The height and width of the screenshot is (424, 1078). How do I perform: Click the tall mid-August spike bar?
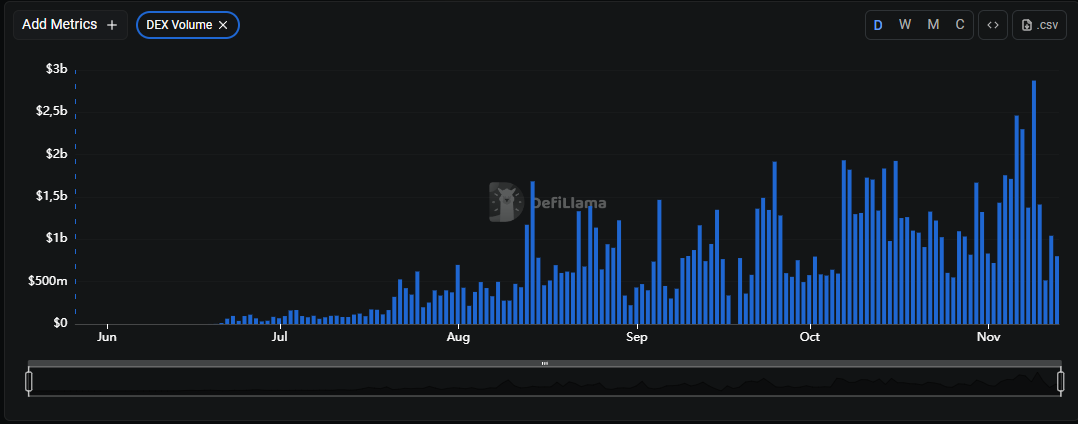click(532, 255)
